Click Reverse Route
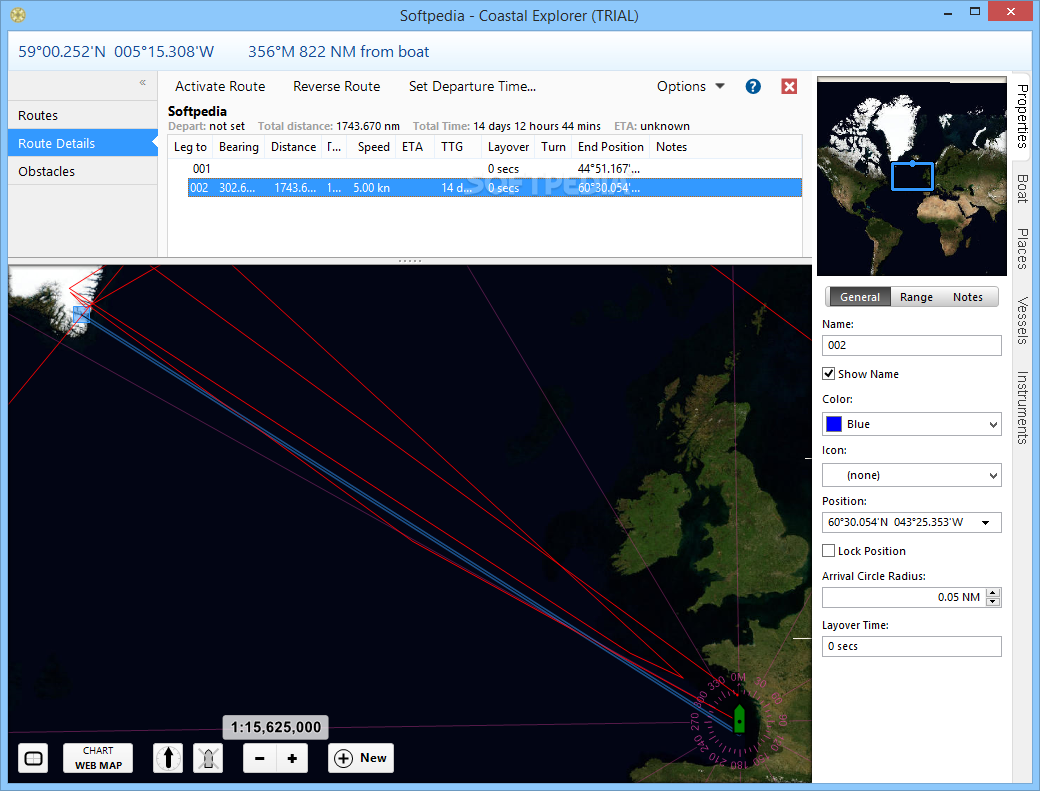The width and height of the screenshot is (1040, 791). coord(336,86)
